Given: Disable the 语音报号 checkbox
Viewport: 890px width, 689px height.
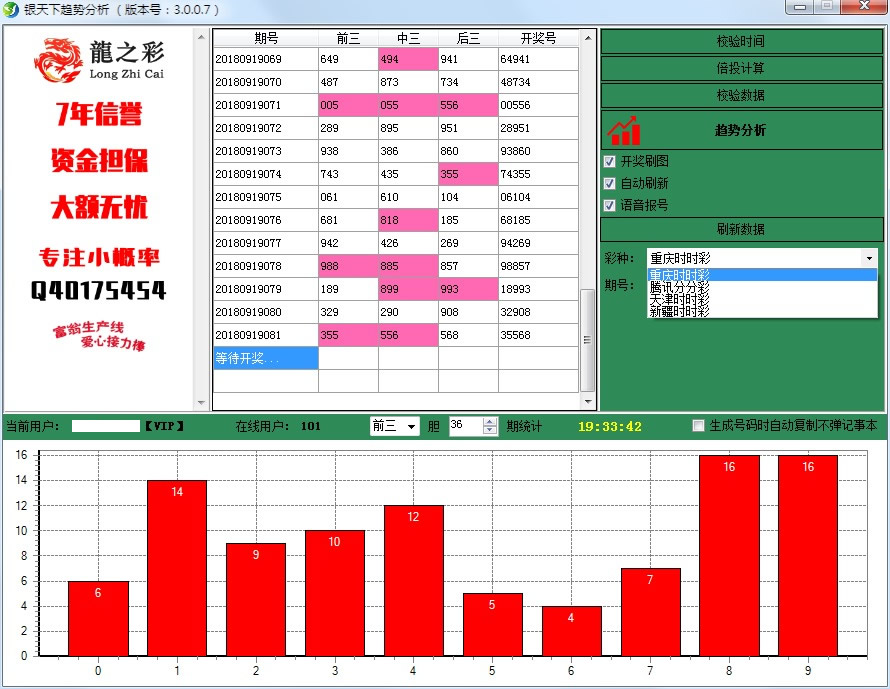Looking at the screenshot, I should [609, 205].
